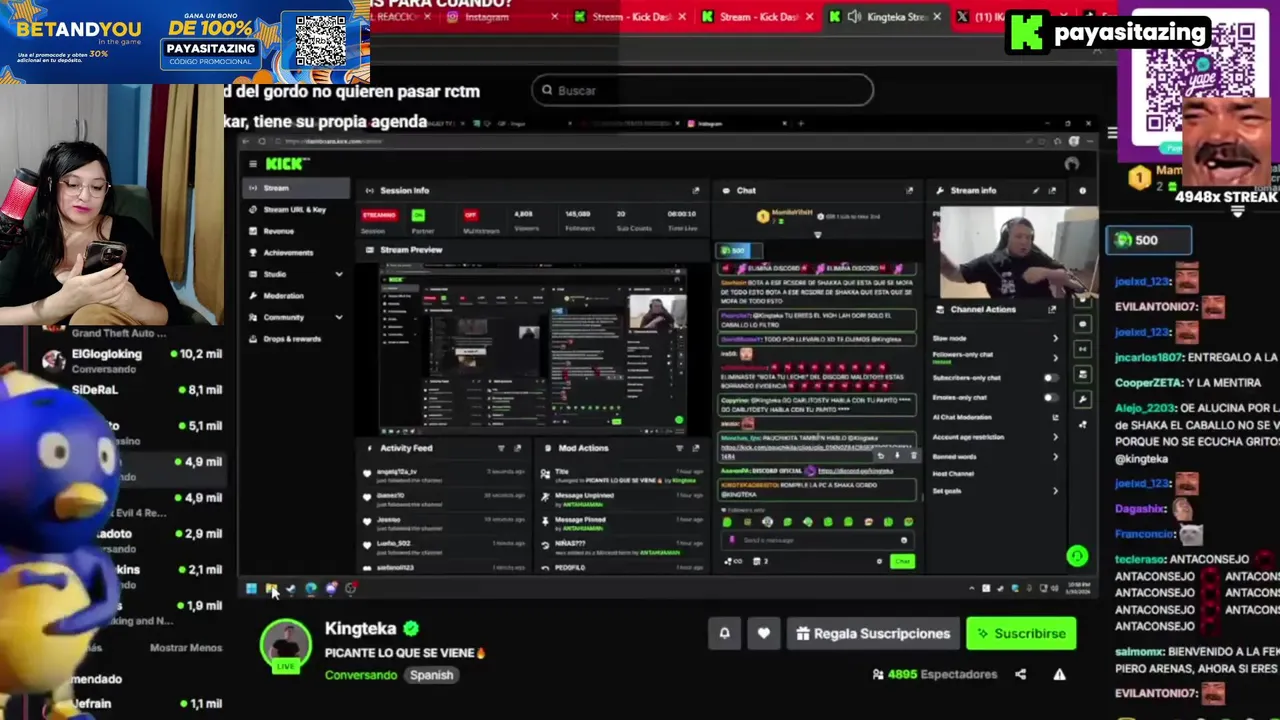Pop out the Session Info panel
1280x720 pixels.
tap(696, 190)
